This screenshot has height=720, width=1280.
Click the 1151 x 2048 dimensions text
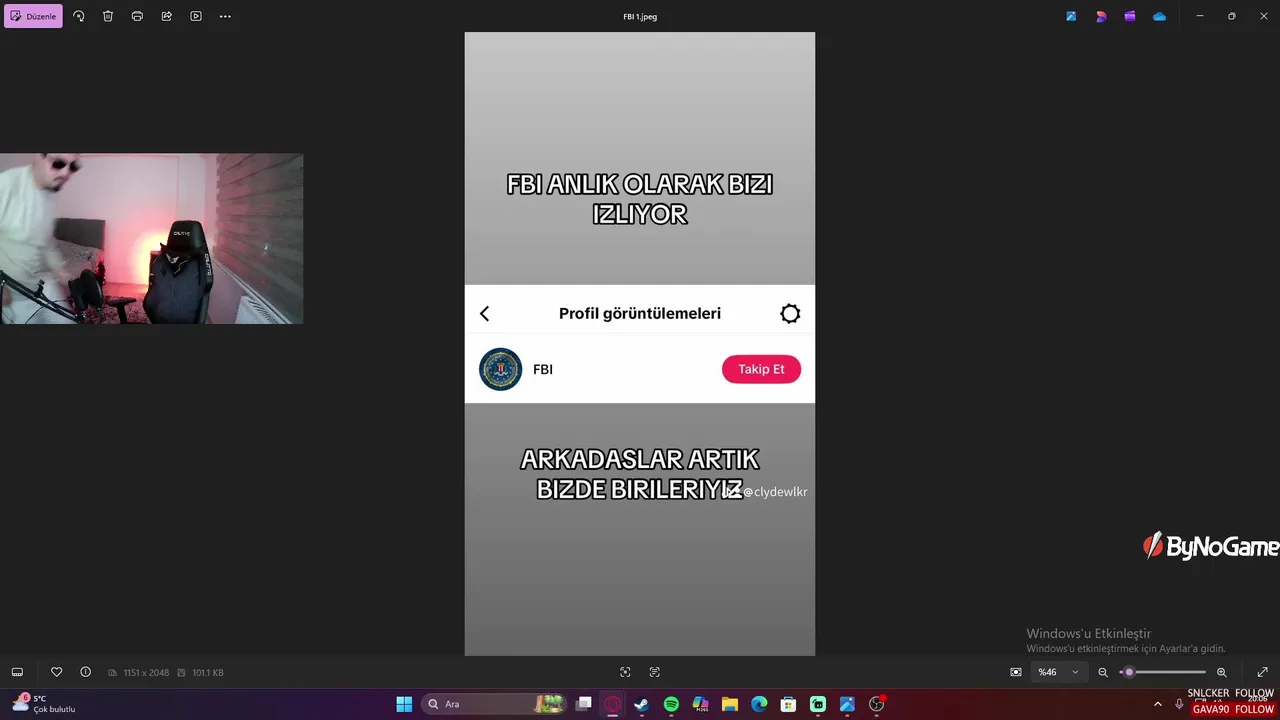[146, 673]
